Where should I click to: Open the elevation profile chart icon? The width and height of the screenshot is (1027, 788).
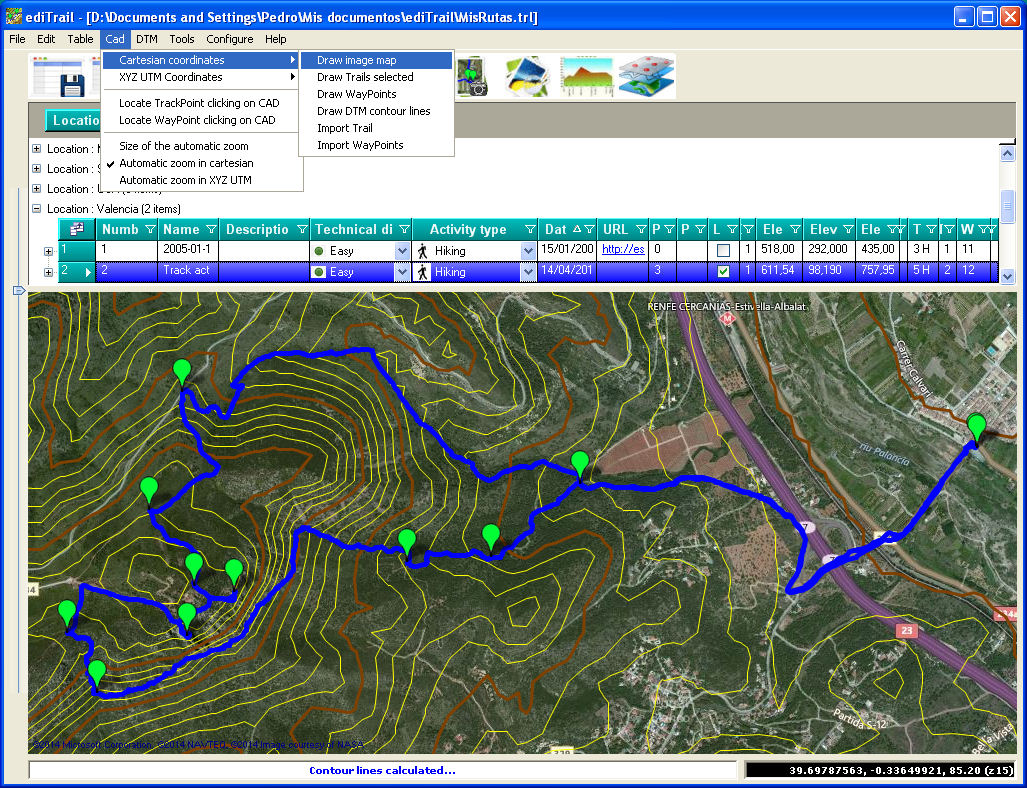coord(586,76)
